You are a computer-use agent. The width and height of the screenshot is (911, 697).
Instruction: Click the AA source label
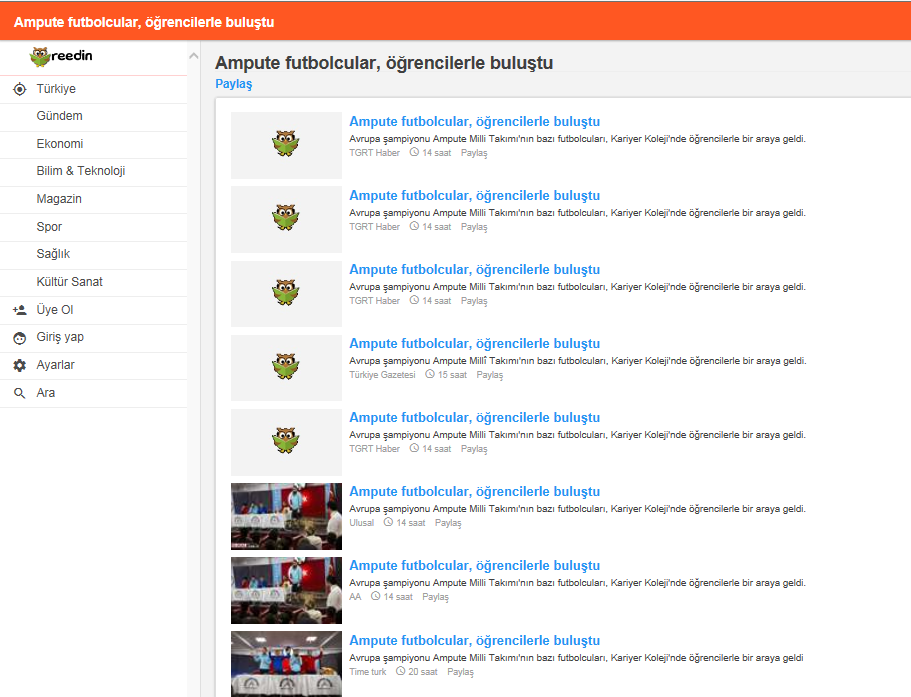click(x=355, y=597)
